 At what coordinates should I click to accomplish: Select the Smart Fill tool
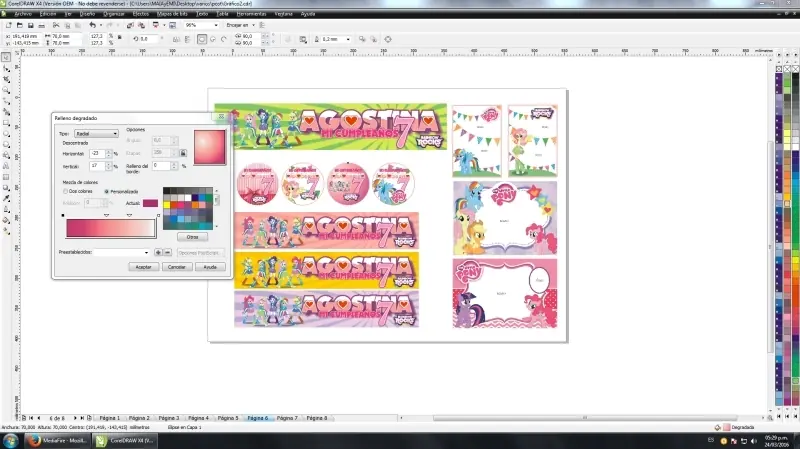[x=6, y=112]
